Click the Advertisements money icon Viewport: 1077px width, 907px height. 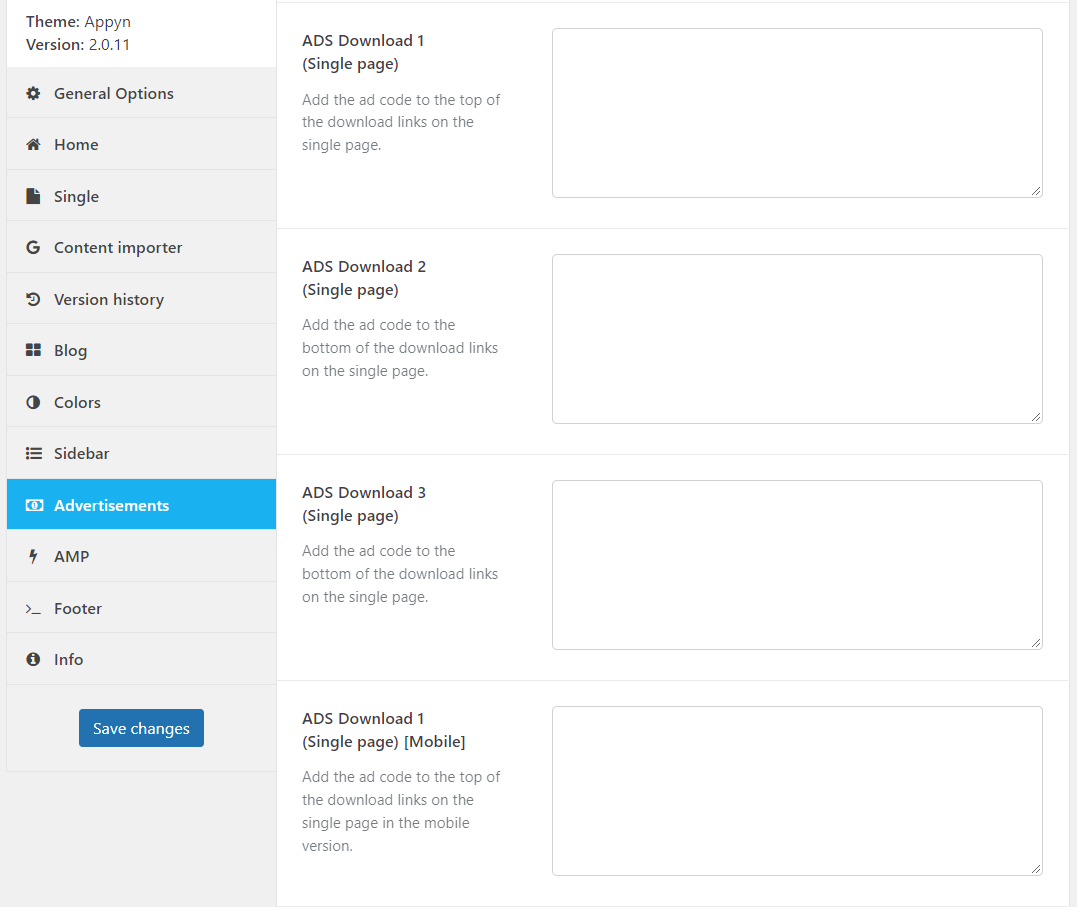(x=34, y=505)
